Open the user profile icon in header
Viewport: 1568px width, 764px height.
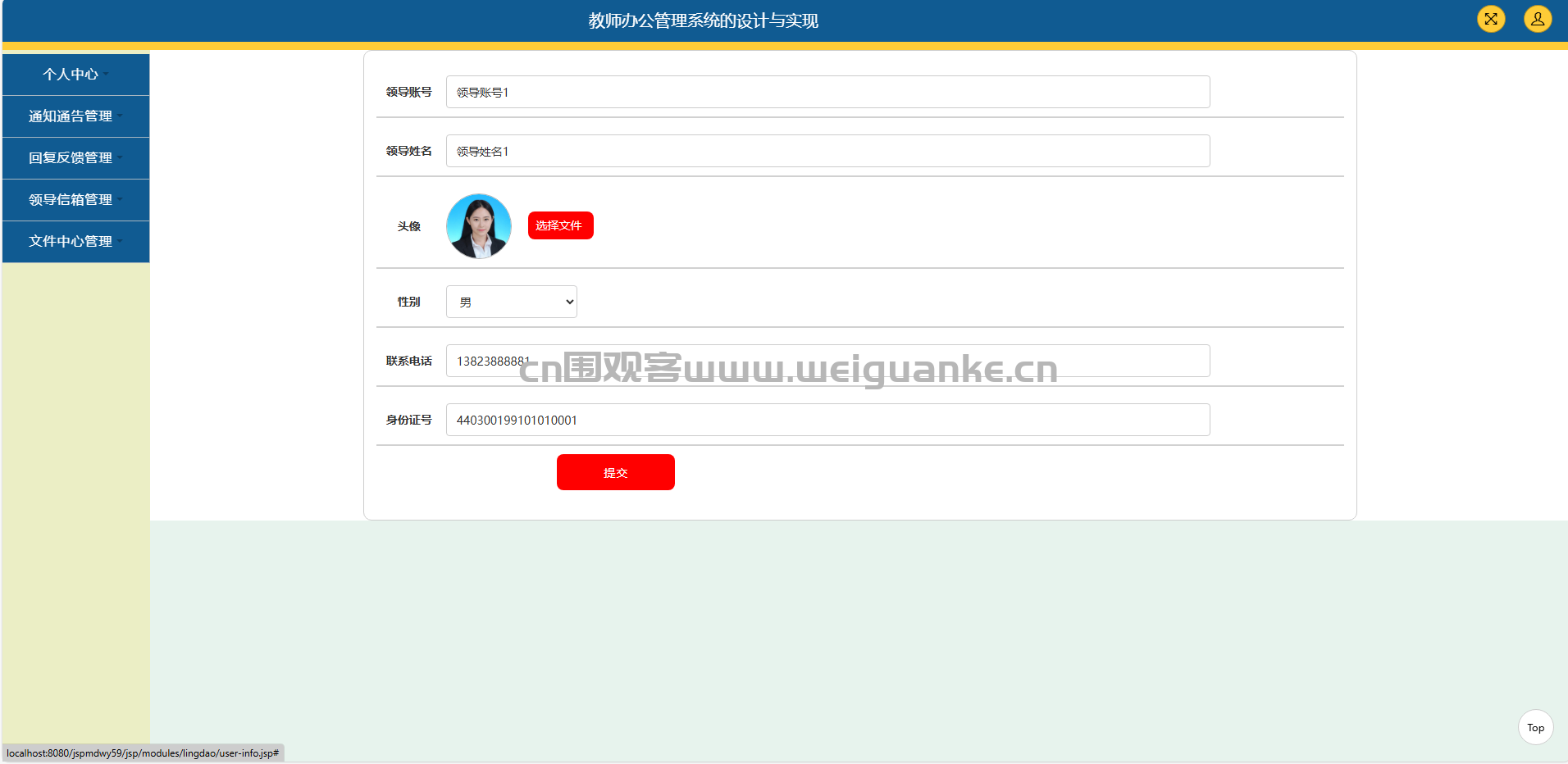(1538, 19)
